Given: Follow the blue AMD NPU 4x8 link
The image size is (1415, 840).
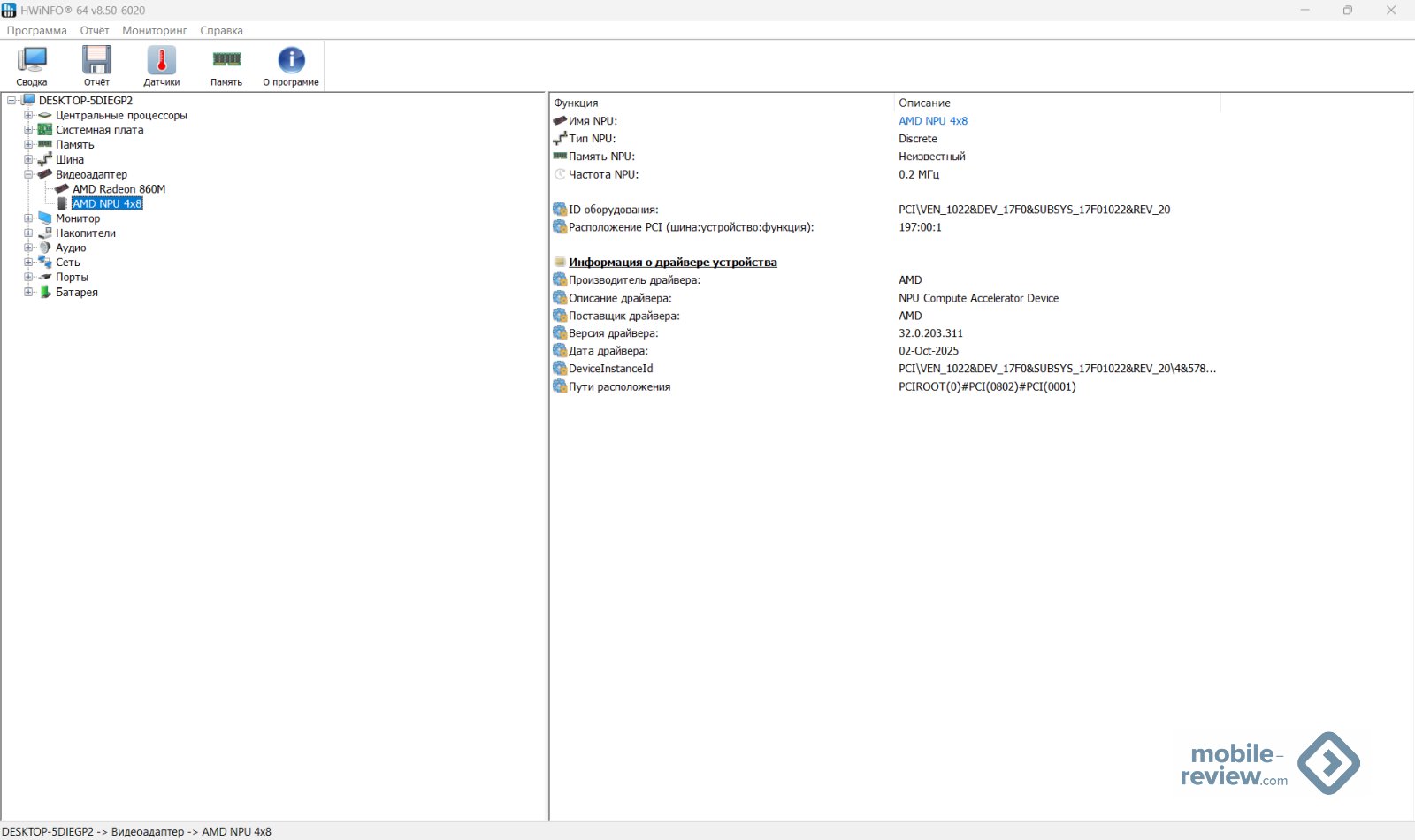Looking at the screenshot, I should [x=933, y=121].
